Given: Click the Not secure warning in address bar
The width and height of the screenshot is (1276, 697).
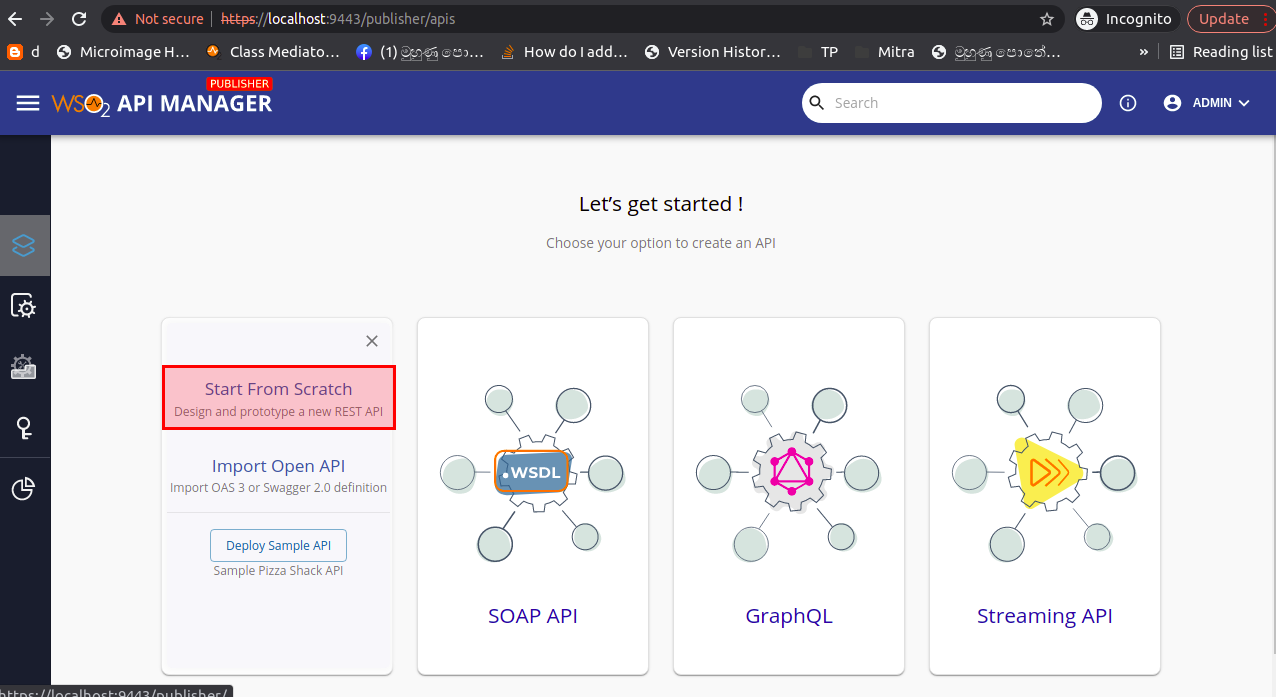Looking at the screenshot, I should pyautogui.click(x=158, y=19).
